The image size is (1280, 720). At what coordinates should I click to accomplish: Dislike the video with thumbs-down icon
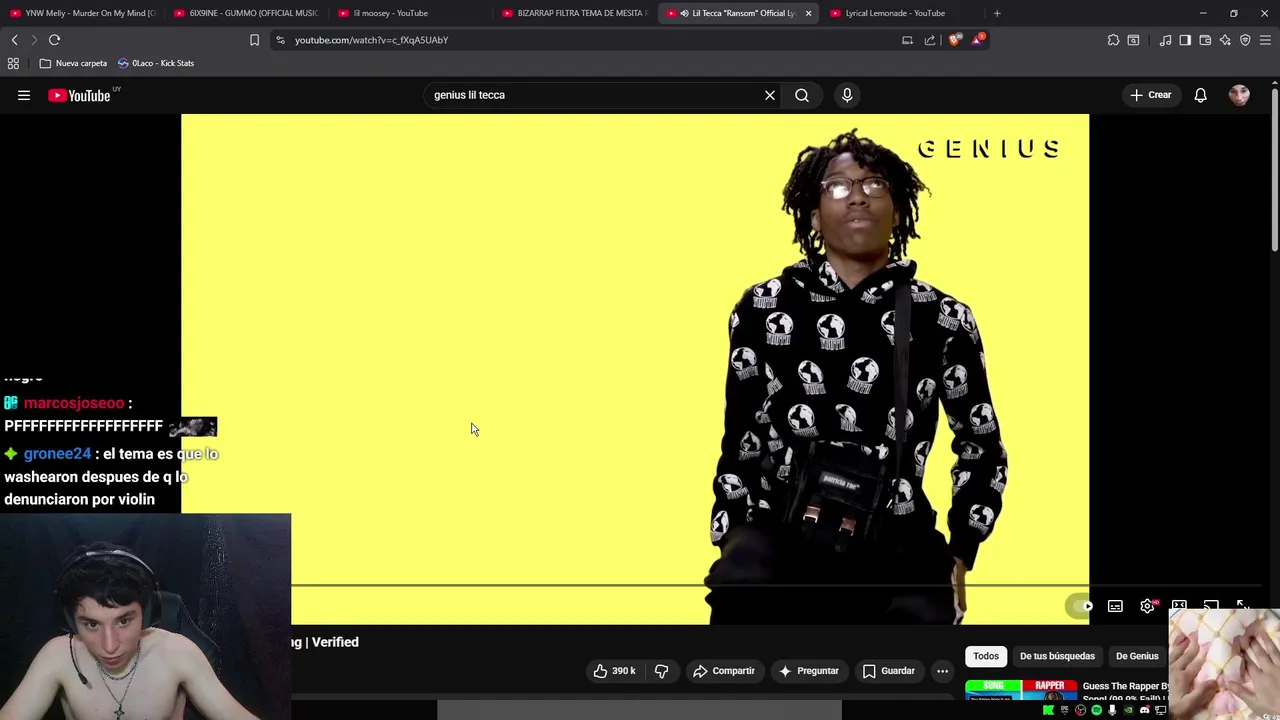point(661,671)
